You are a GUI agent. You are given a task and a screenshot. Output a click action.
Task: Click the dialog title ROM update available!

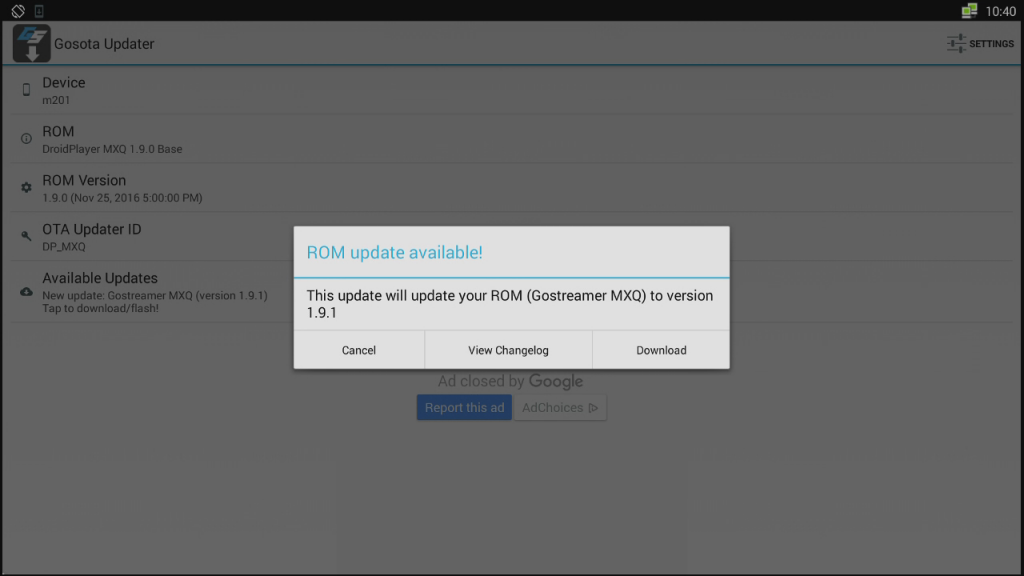(394, 253)
